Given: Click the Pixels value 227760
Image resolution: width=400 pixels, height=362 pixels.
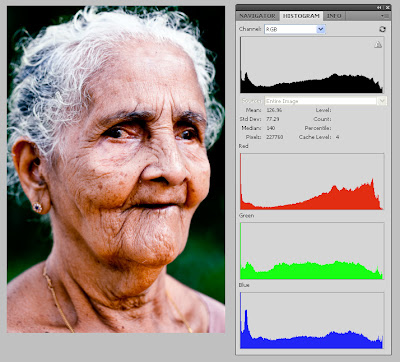Looking at the screenshot, I should [275, 137].
